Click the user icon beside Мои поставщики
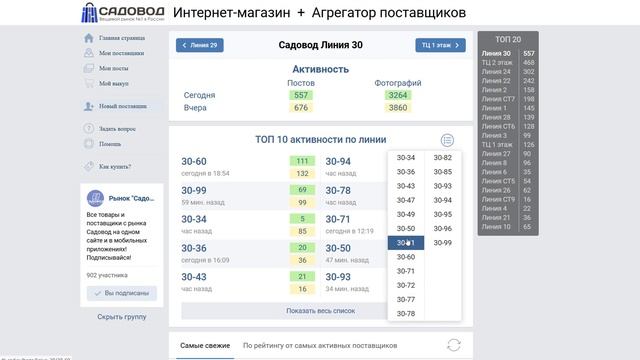640x360 pixels. pos(89,53)
